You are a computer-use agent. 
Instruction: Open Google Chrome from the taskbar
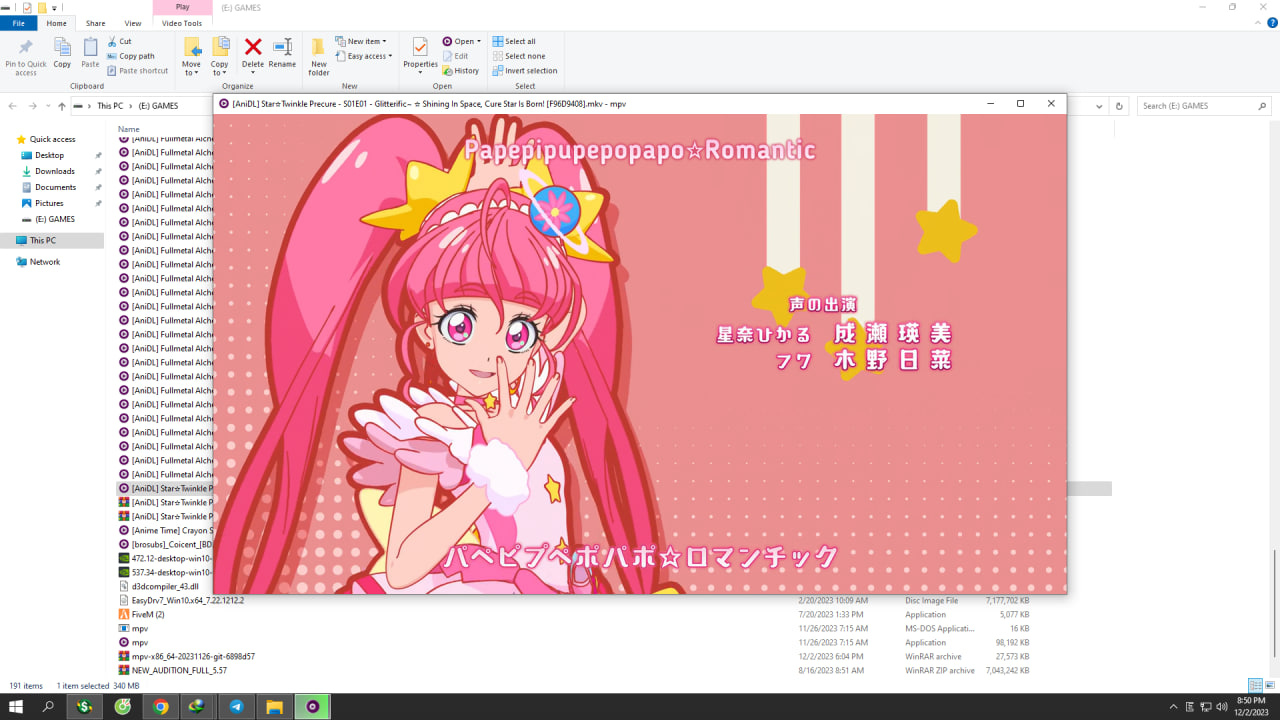coord(160,707)
